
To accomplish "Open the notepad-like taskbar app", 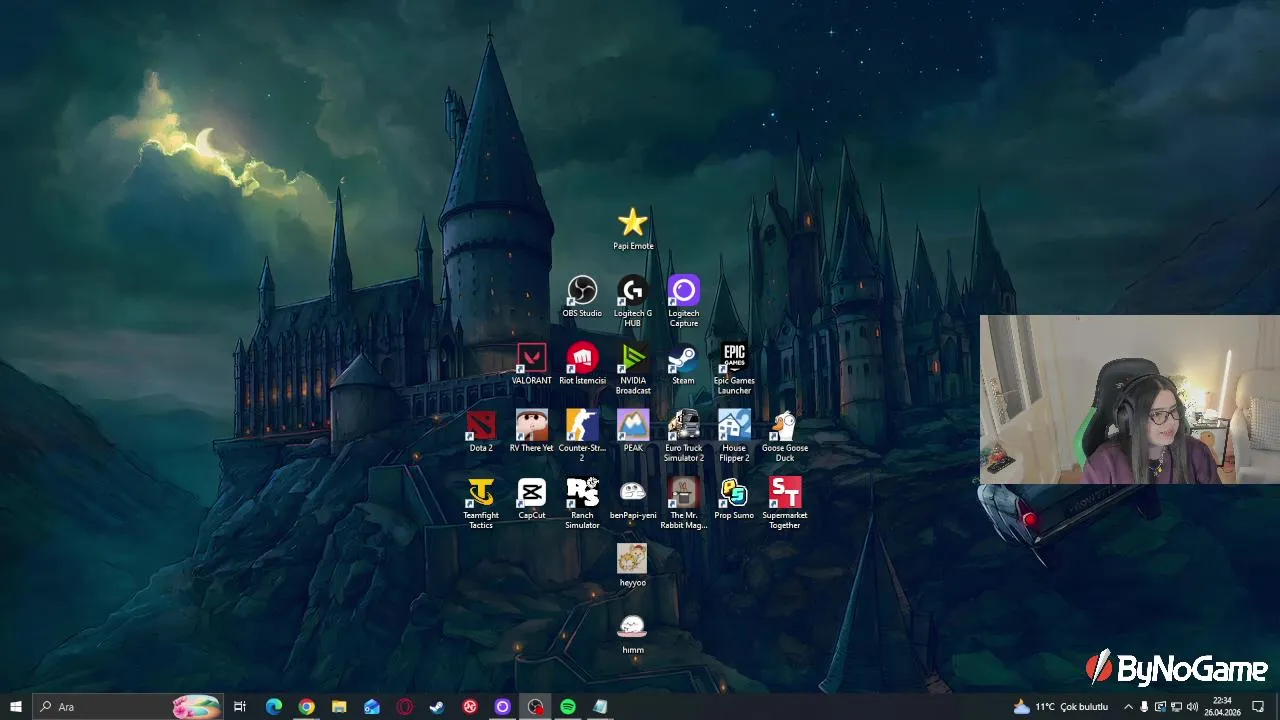I will tap(600, 707).
